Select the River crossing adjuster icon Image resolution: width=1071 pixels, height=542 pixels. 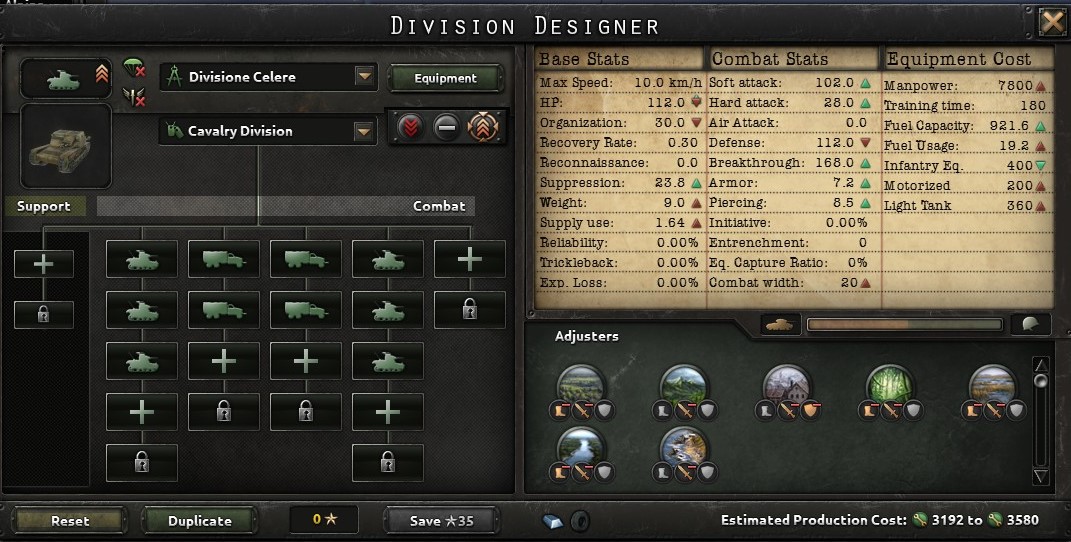click(x=581, y=449)
